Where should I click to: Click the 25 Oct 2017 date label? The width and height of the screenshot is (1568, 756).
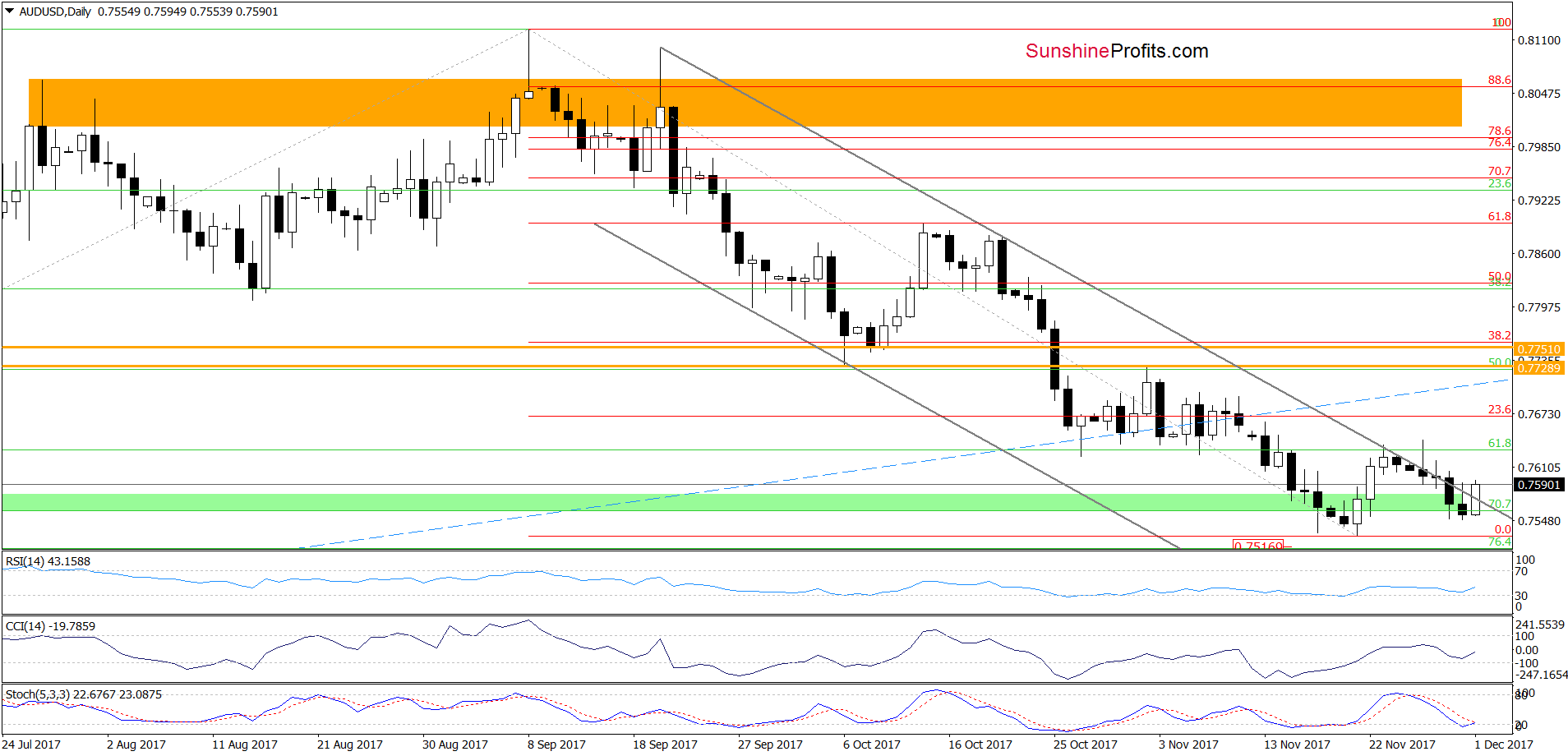point(1086,744)
